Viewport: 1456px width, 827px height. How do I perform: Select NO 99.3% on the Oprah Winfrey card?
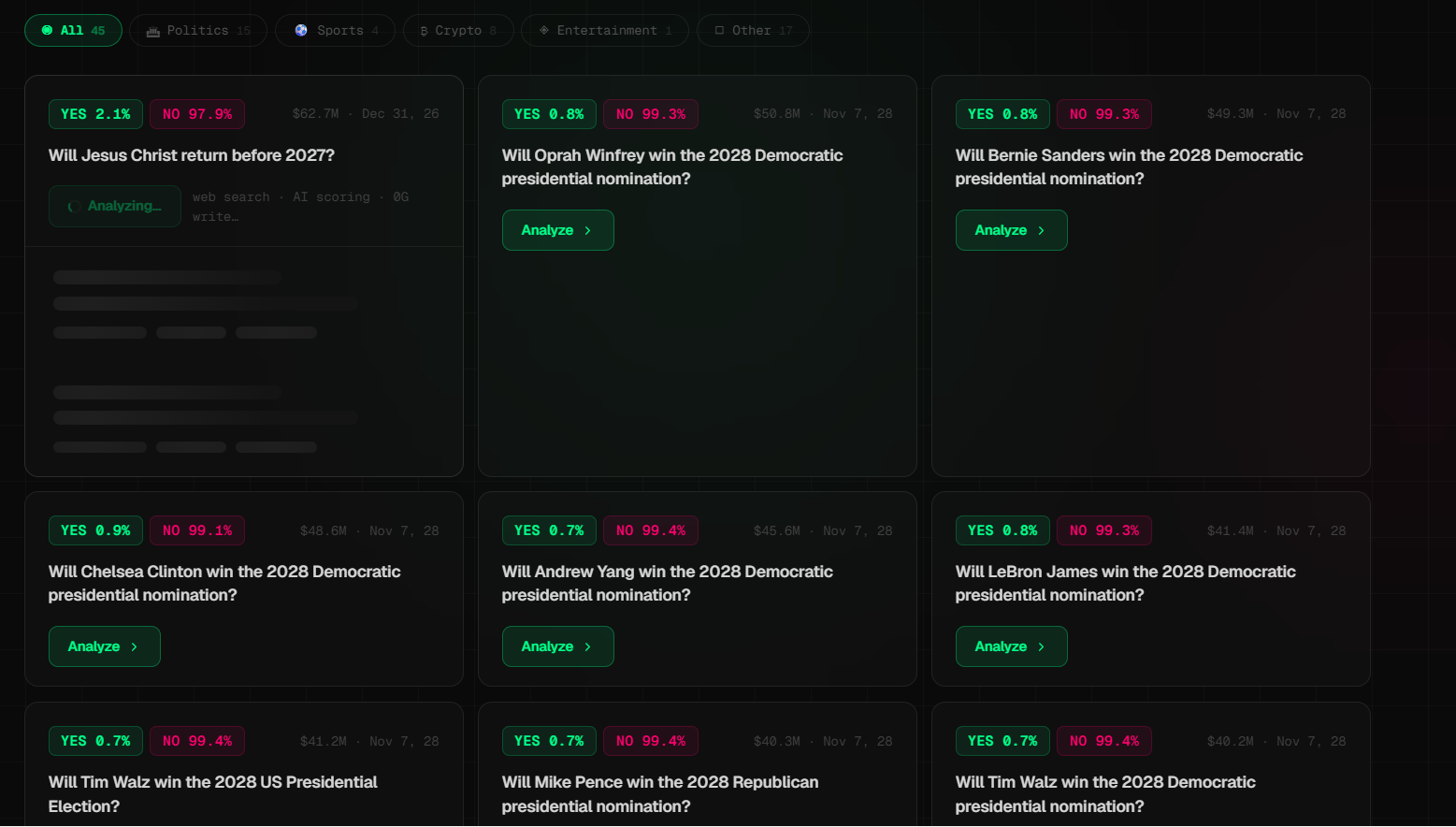[x=651, y=114]
